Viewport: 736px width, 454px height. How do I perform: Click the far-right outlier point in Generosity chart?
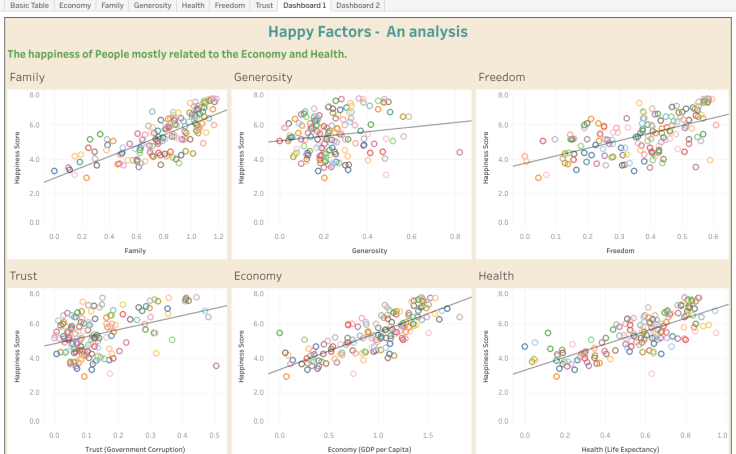coord(459,153)
